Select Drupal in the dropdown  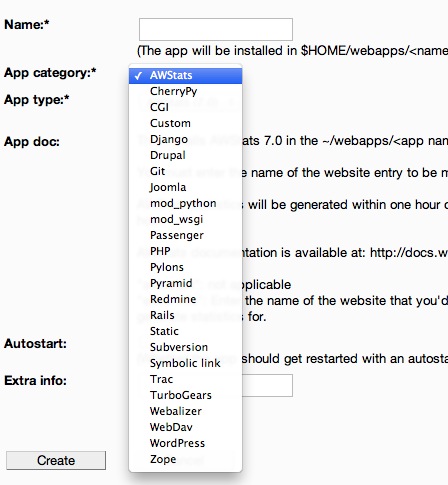coord(185,155)
